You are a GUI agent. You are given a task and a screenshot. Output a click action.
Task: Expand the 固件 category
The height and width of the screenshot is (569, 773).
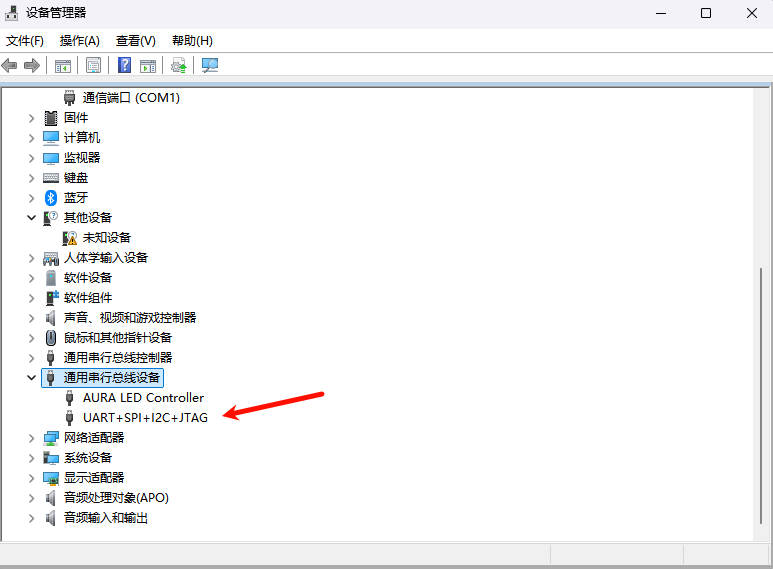click(x=32, y=118)
